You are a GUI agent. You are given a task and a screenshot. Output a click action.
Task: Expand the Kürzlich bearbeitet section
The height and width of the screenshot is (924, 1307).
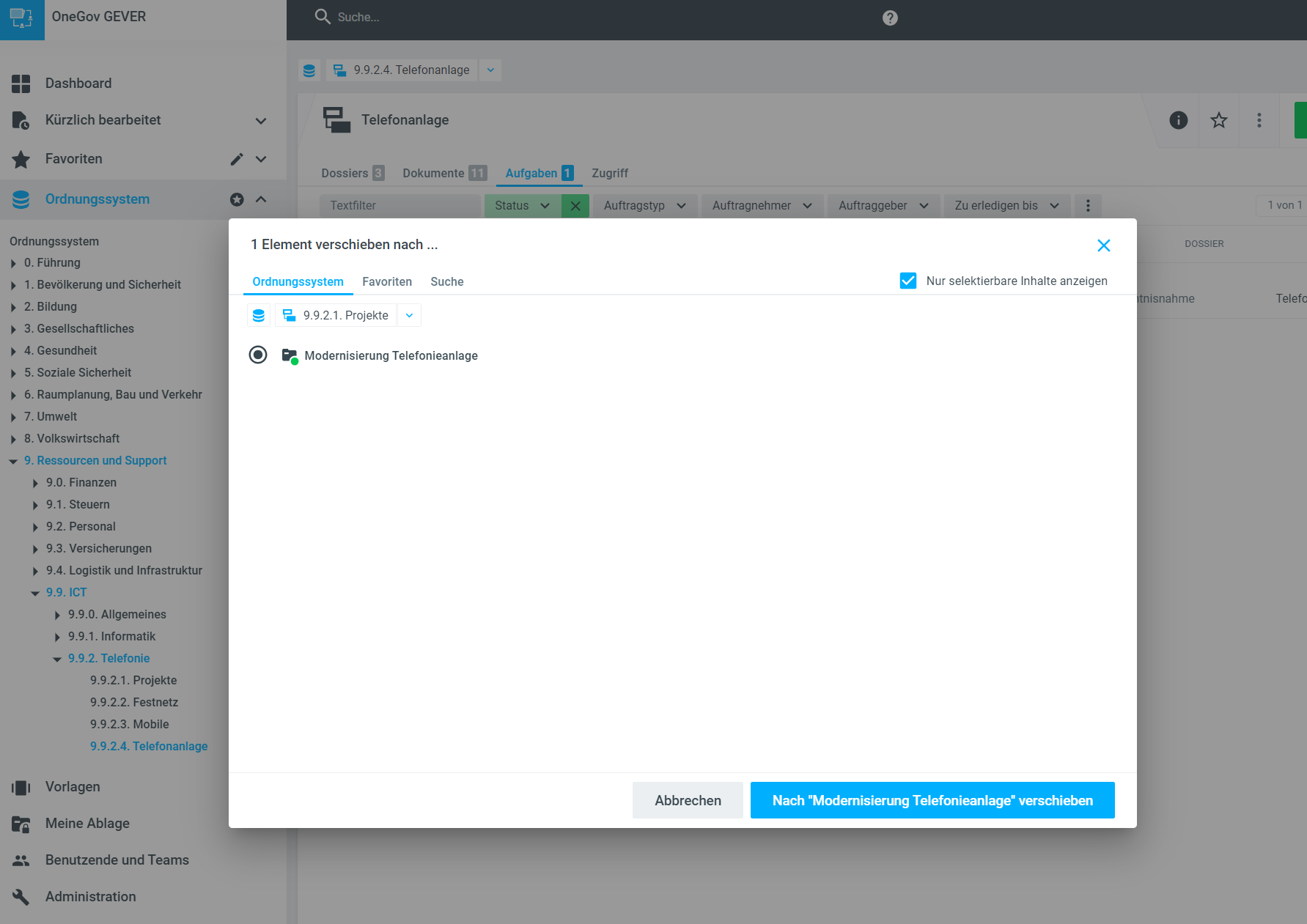coord(261,120)
